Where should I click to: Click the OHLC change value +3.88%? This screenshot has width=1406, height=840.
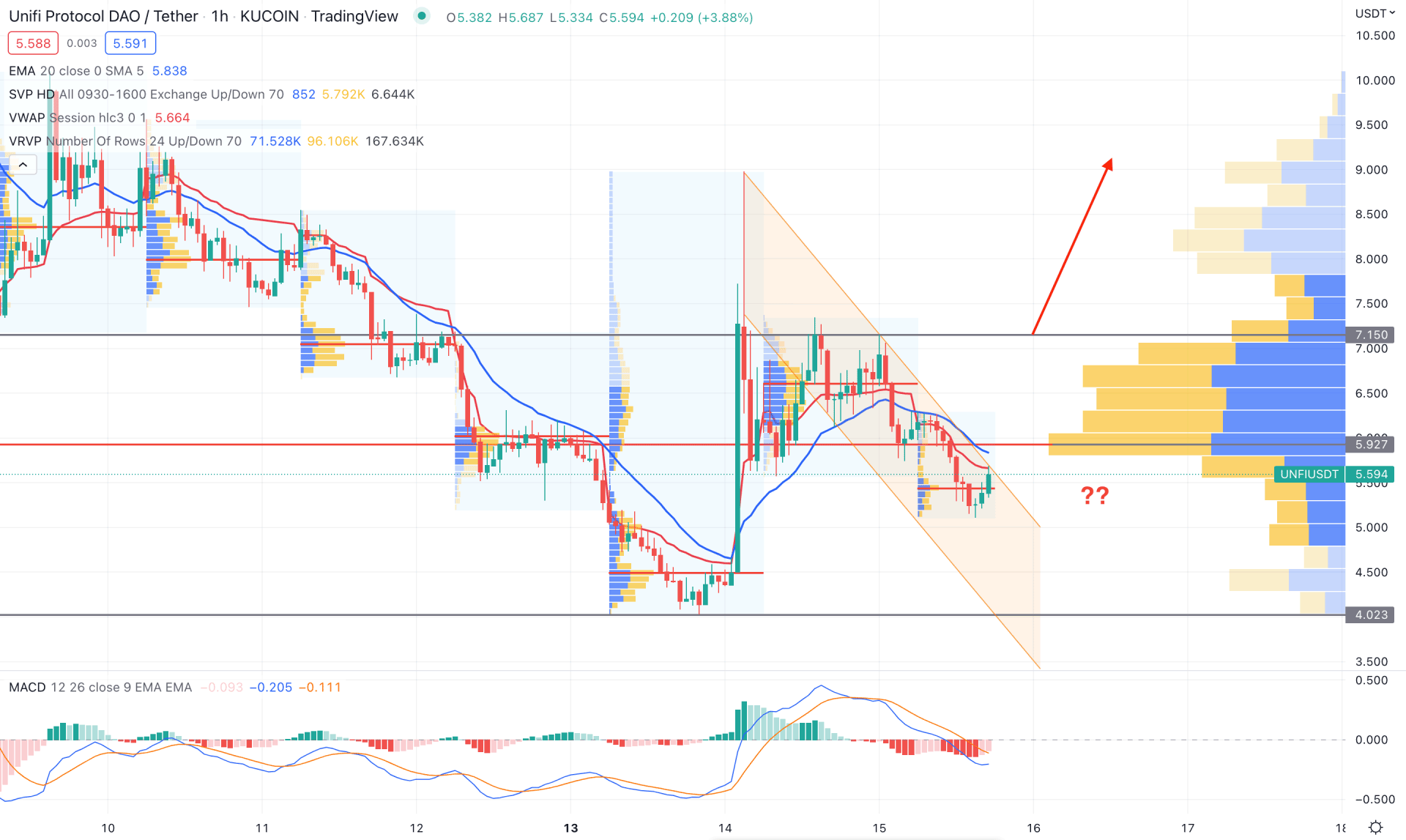pos(725,18)
